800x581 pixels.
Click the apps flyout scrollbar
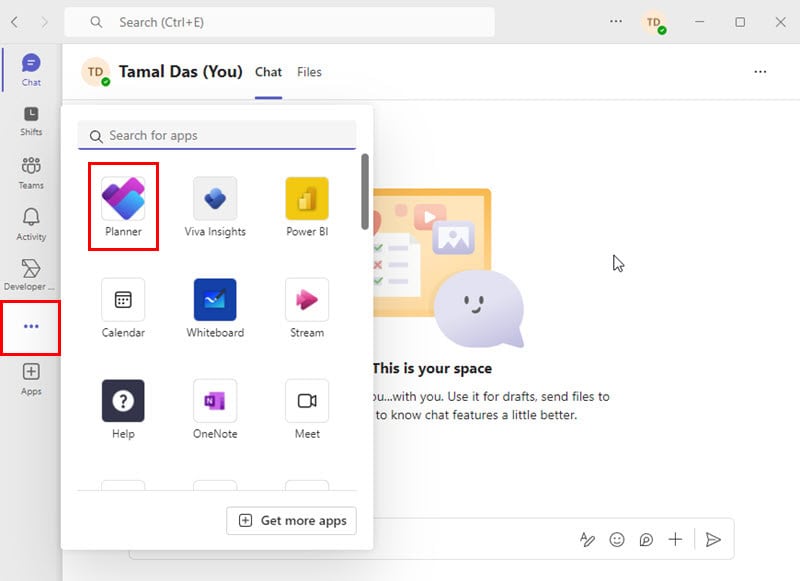[x=365, y=191]
